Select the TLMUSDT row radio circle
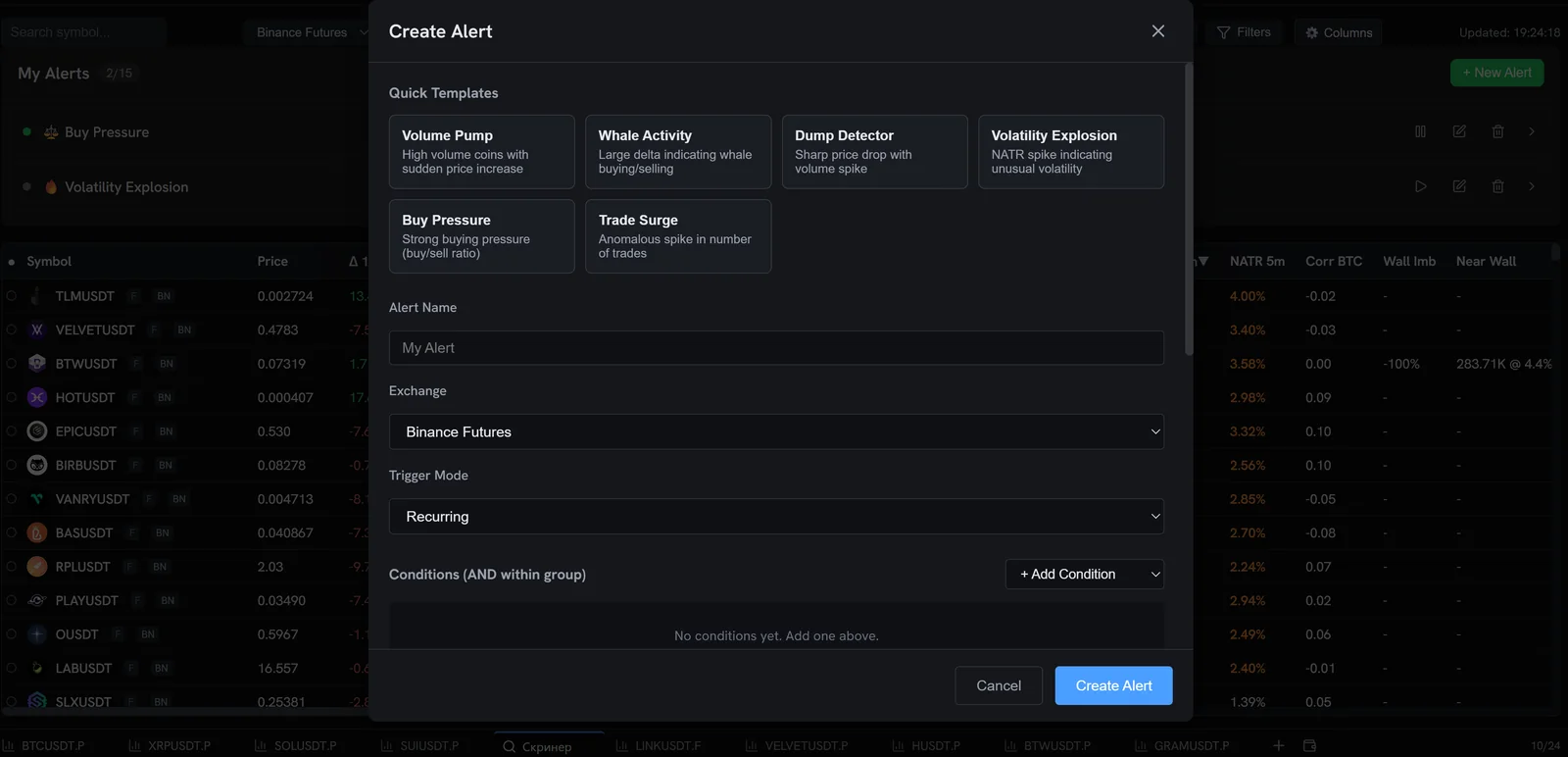The image size is (1568, 757). (12, 296)
